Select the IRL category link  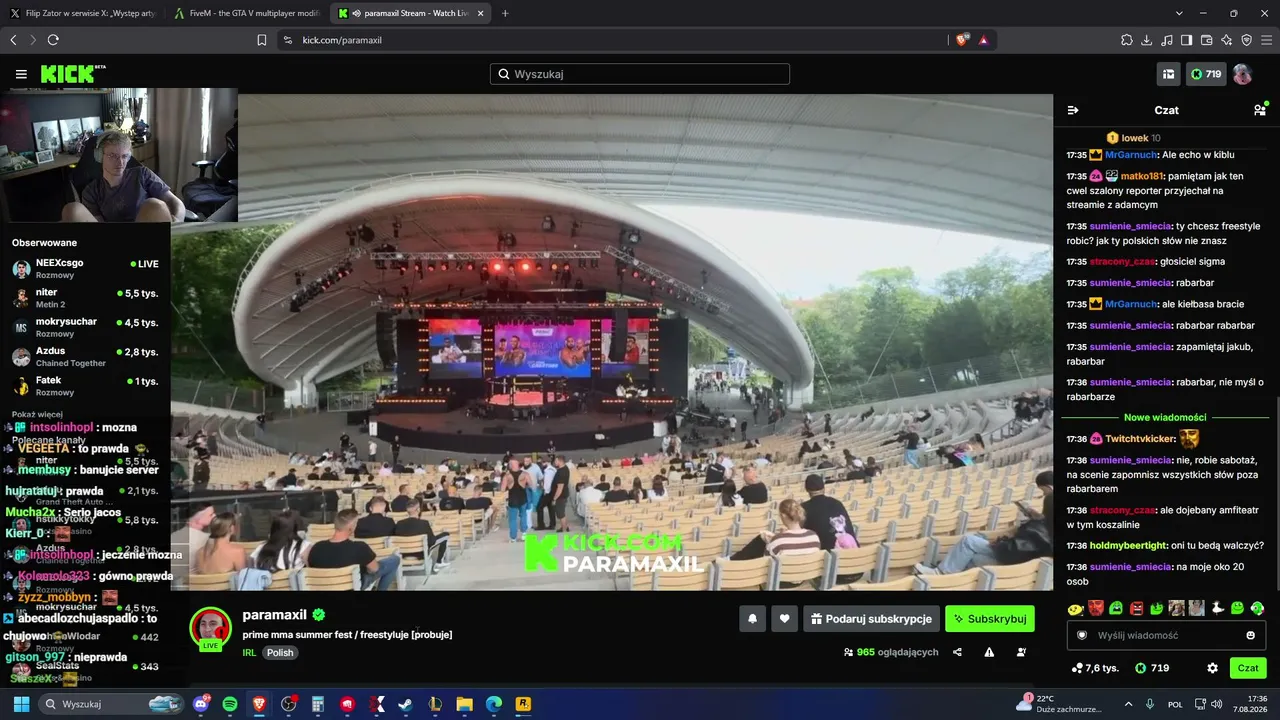(x=249, y=653)
